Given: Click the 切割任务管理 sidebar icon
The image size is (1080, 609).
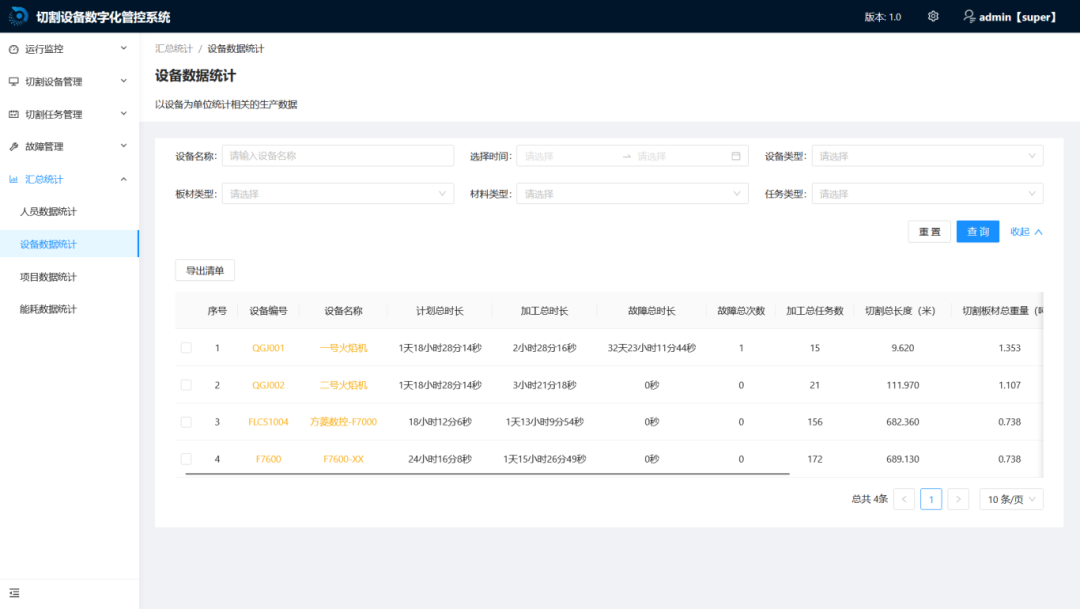Looking at the screenshot, I should coord(13,113).
